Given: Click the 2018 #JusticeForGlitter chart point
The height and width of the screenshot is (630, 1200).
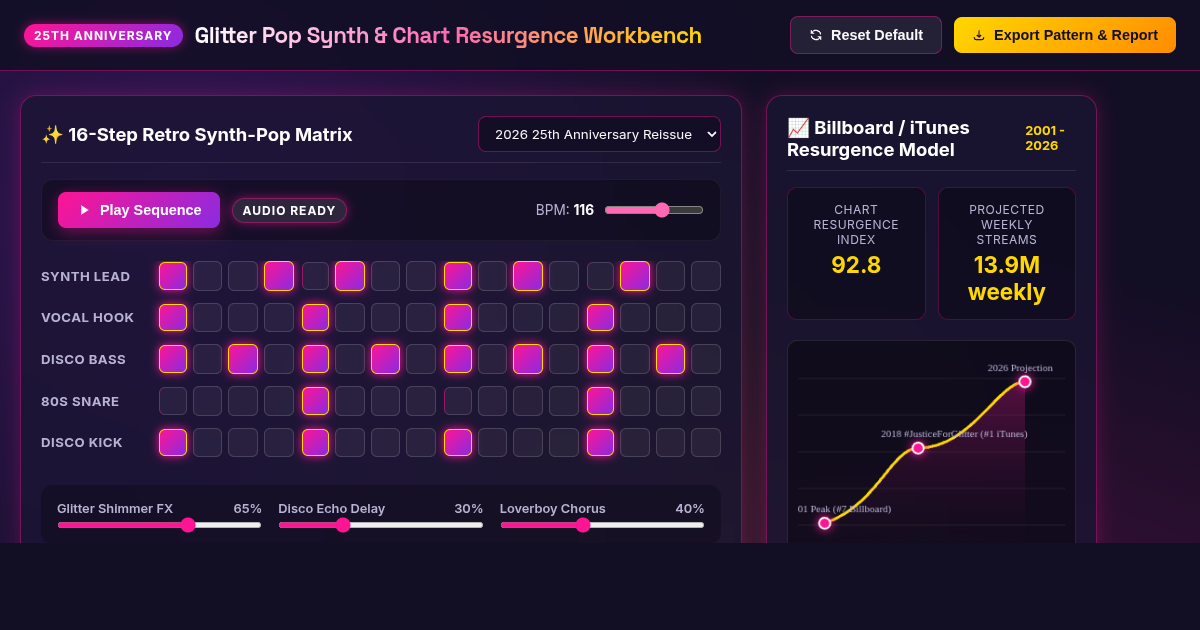Looking at the screenshot, I should point(918,448).
